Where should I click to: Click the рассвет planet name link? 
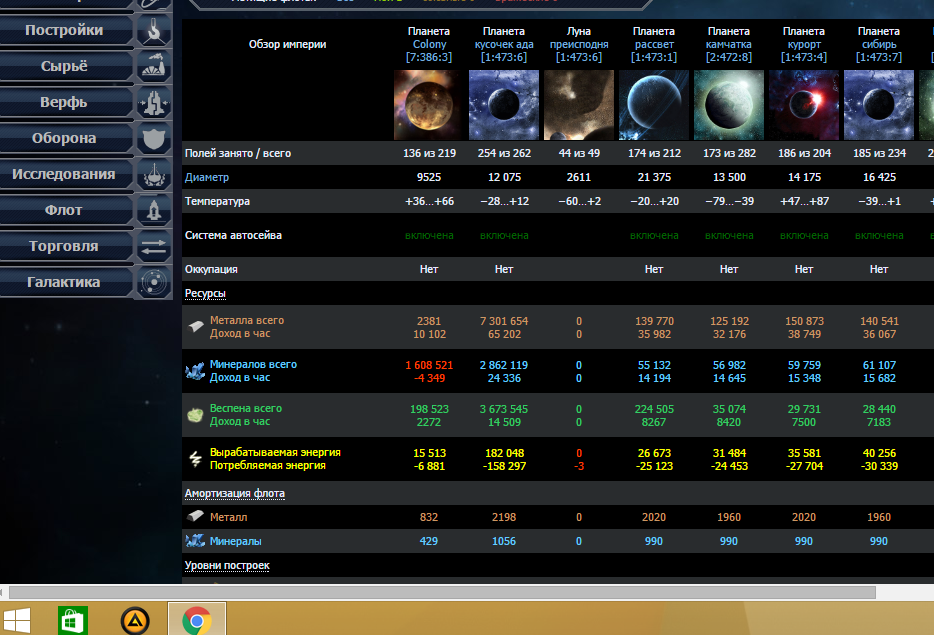click(x=654, y=44)
